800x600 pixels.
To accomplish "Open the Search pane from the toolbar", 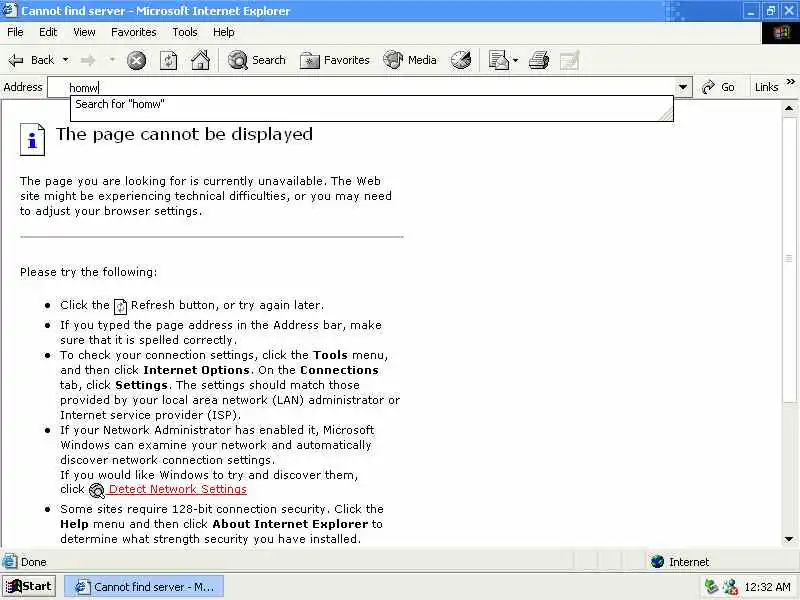I will click(257, 60).
